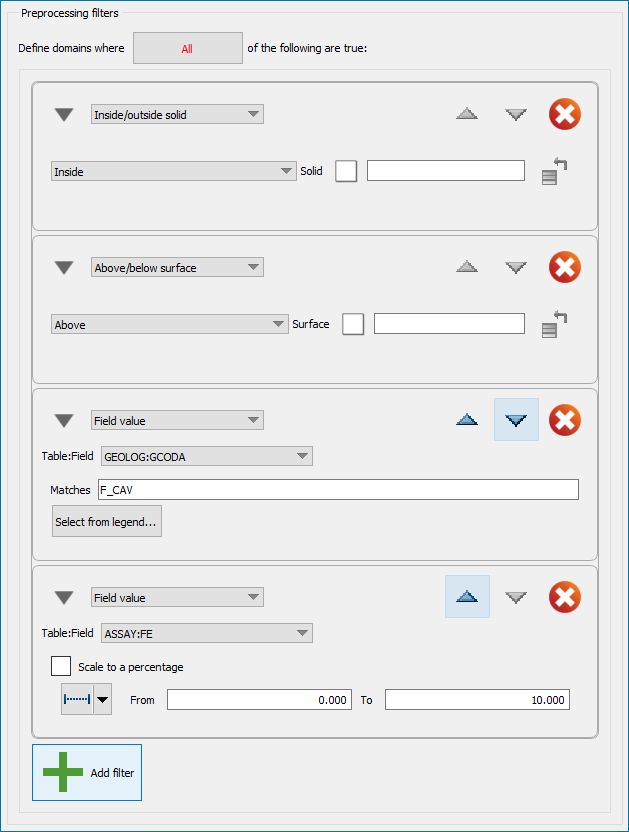
Task: Open the Inside/outside solid filter type dropdown
Action: pyautogui.click(x=177, y=115)
